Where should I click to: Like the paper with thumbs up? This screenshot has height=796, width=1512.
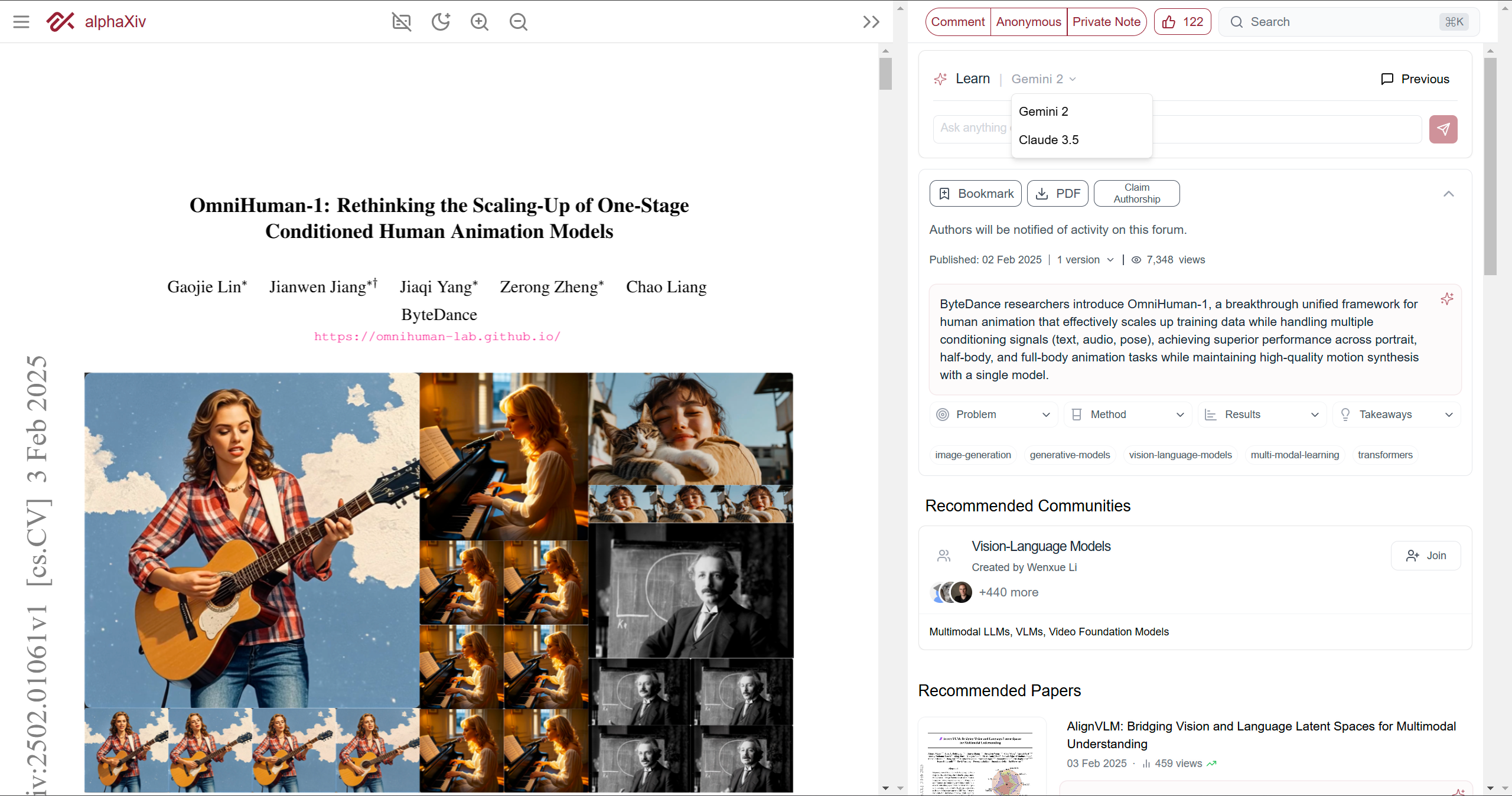[1182, 22]
